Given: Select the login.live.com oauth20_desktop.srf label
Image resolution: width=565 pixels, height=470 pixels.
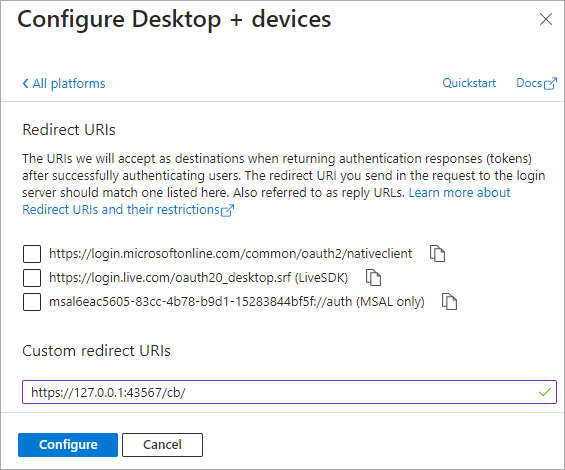Looking at the screenshot, I should pos(199,278).
